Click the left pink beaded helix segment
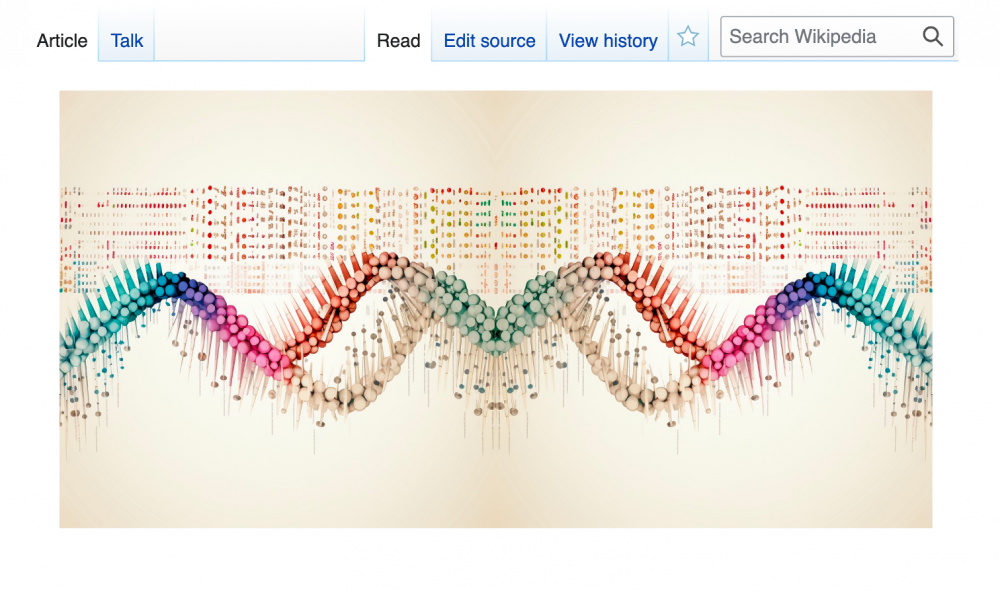 pos(251,338)
